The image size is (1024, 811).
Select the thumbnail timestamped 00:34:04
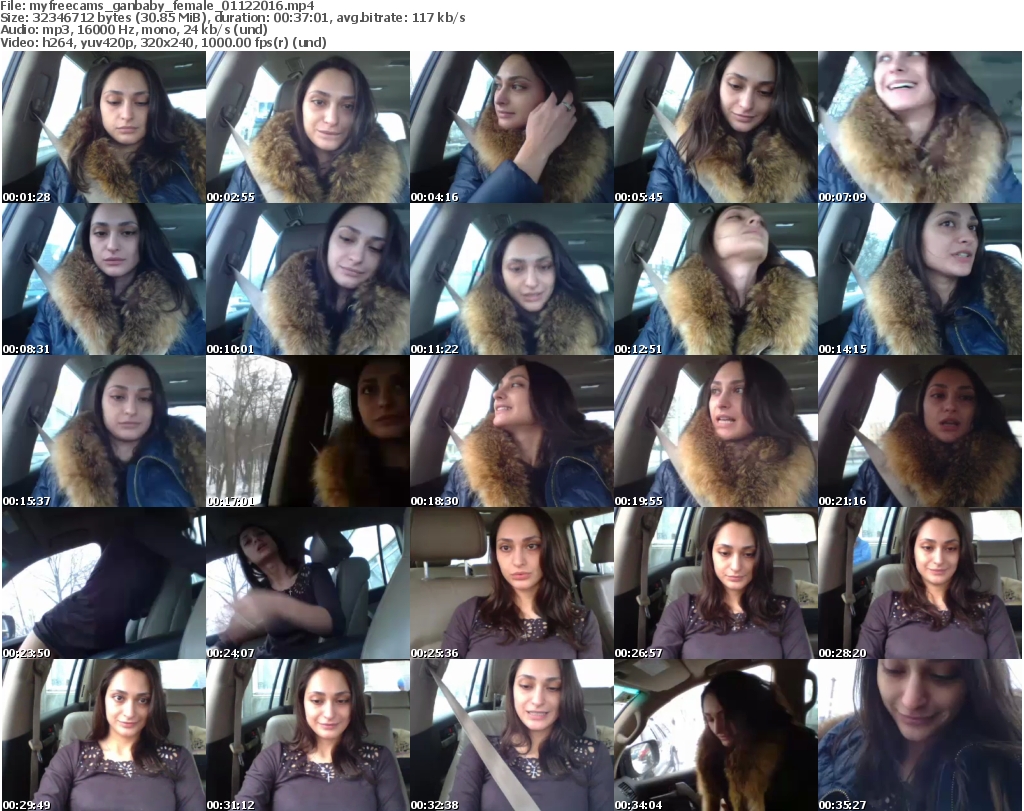point(716,735)
